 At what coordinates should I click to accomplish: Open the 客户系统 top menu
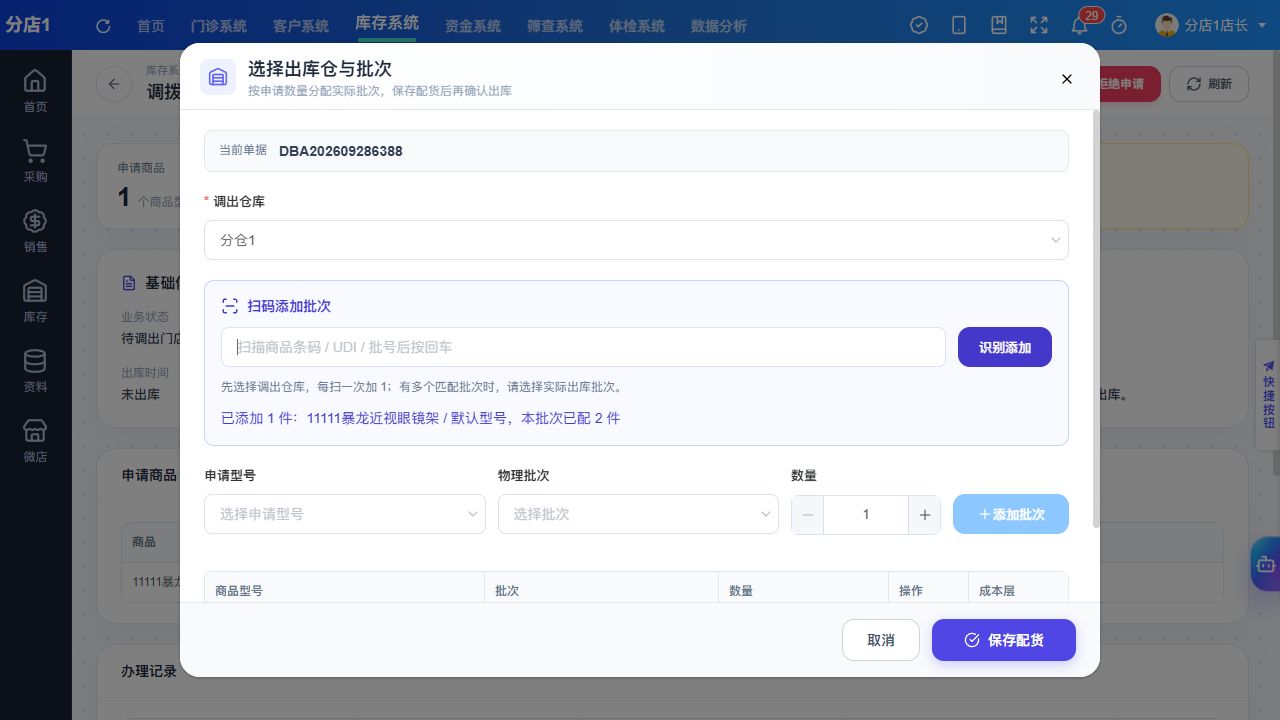coord(301,26)
